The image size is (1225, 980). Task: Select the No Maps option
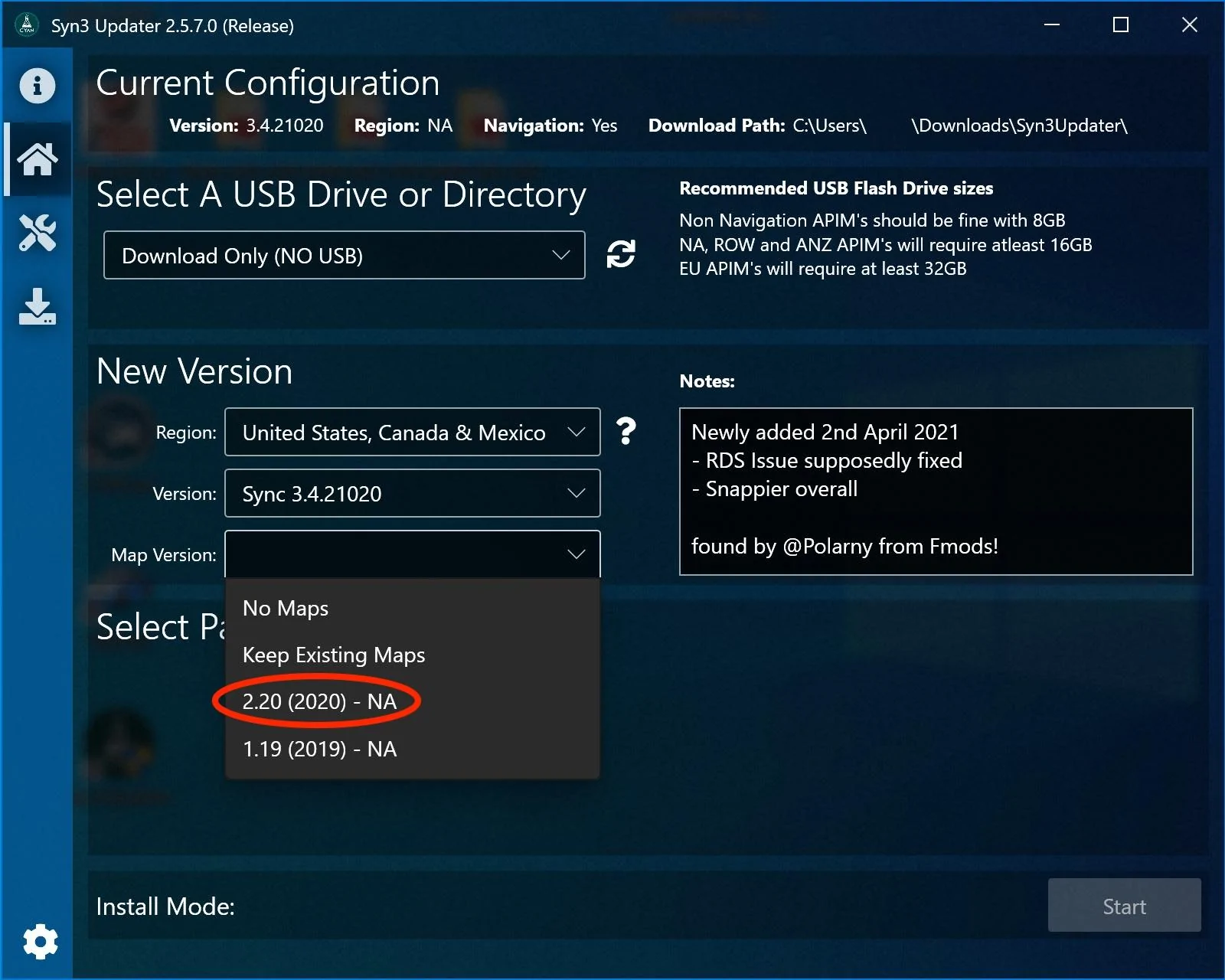coord(413,608)
